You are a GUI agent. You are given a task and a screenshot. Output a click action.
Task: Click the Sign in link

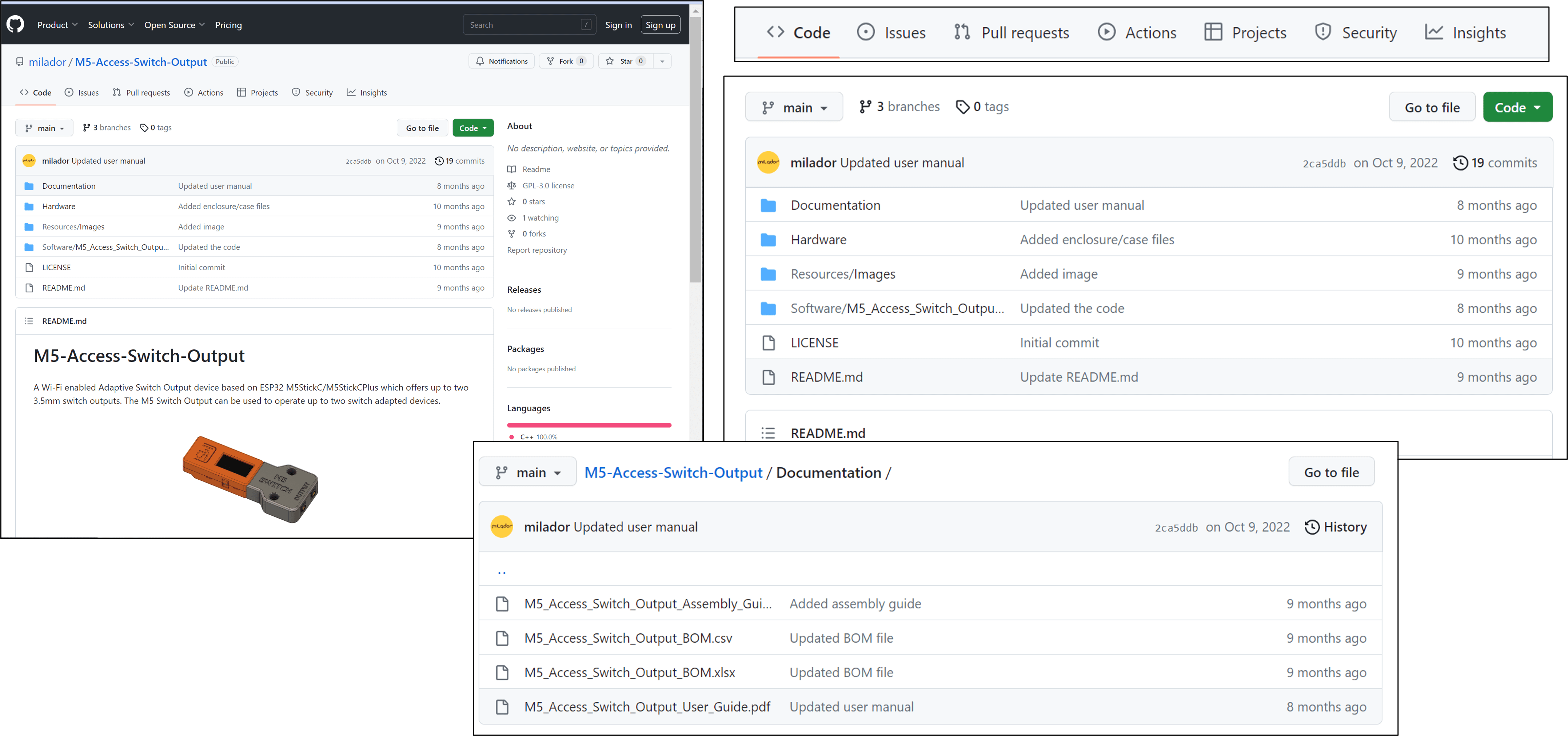(x=618, y=25)
